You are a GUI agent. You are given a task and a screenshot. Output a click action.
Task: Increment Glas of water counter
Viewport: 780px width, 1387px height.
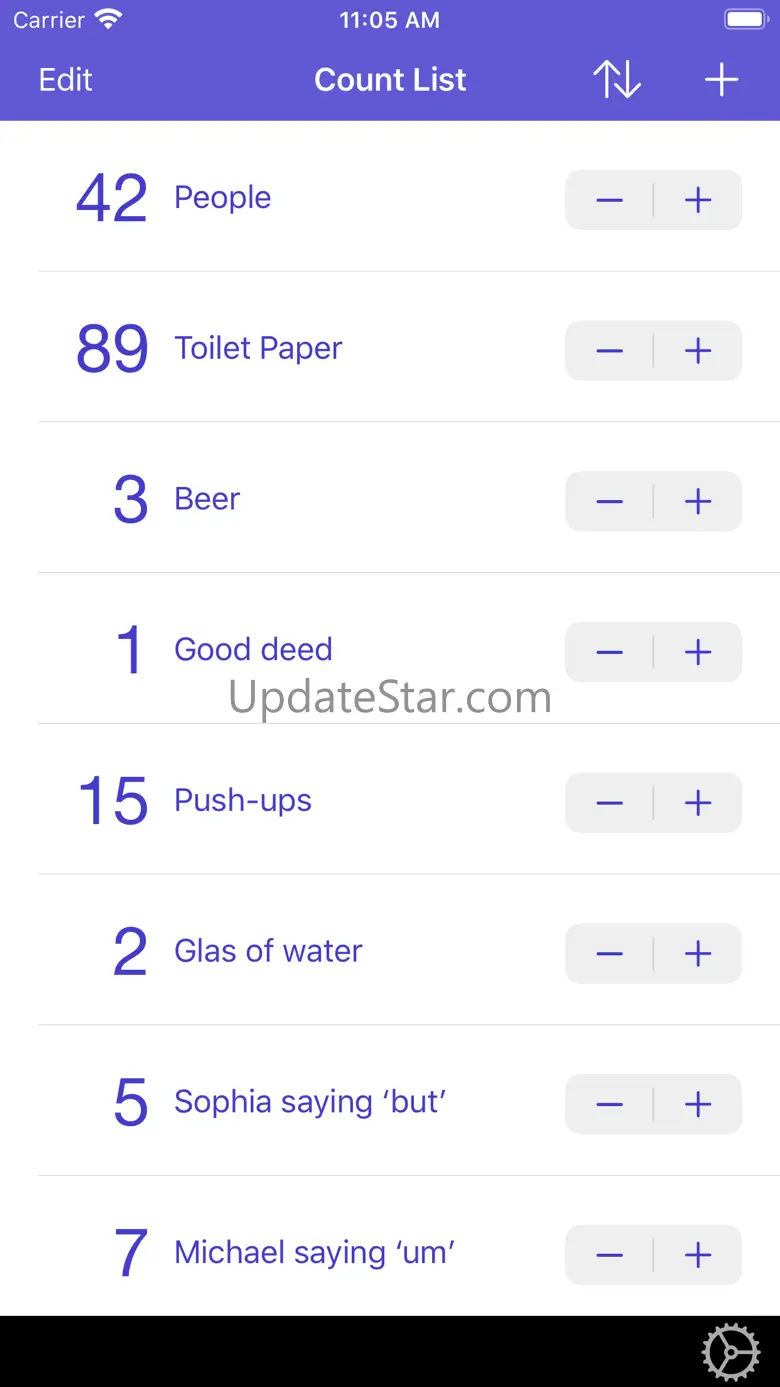point(698,954)
